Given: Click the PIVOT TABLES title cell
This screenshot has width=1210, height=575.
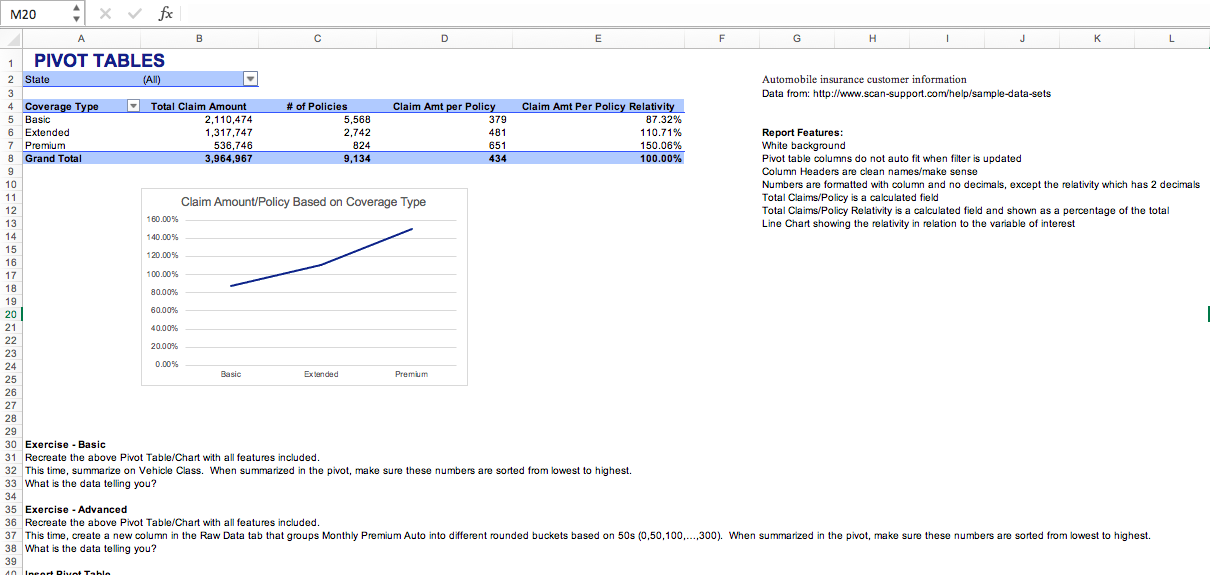Looking at the screenshot, I should pyautogui.click(x=100, y=61).
